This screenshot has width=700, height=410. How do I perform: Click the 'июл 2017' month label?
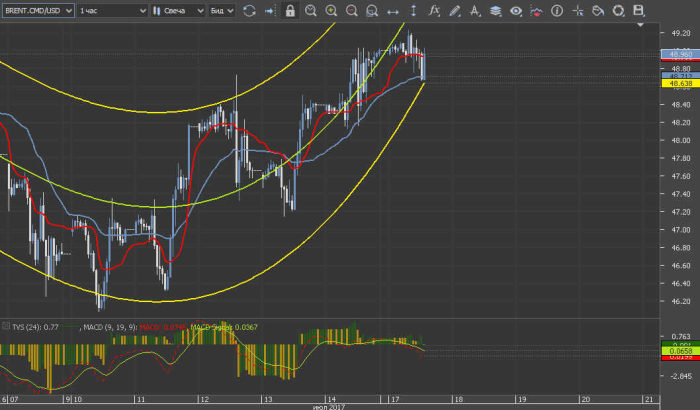pos(329,407)
